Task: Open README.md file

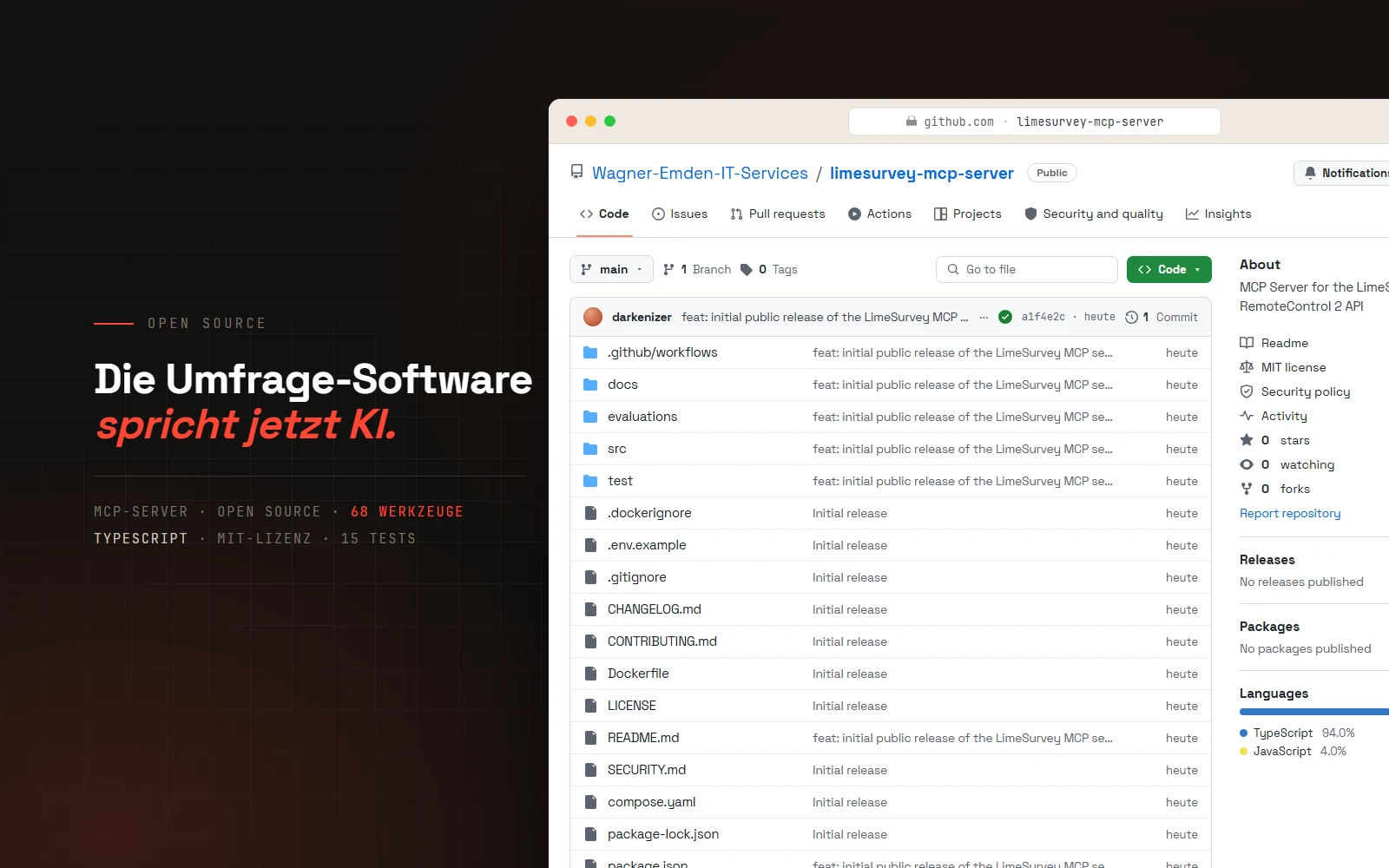Action: pos(643,738)
